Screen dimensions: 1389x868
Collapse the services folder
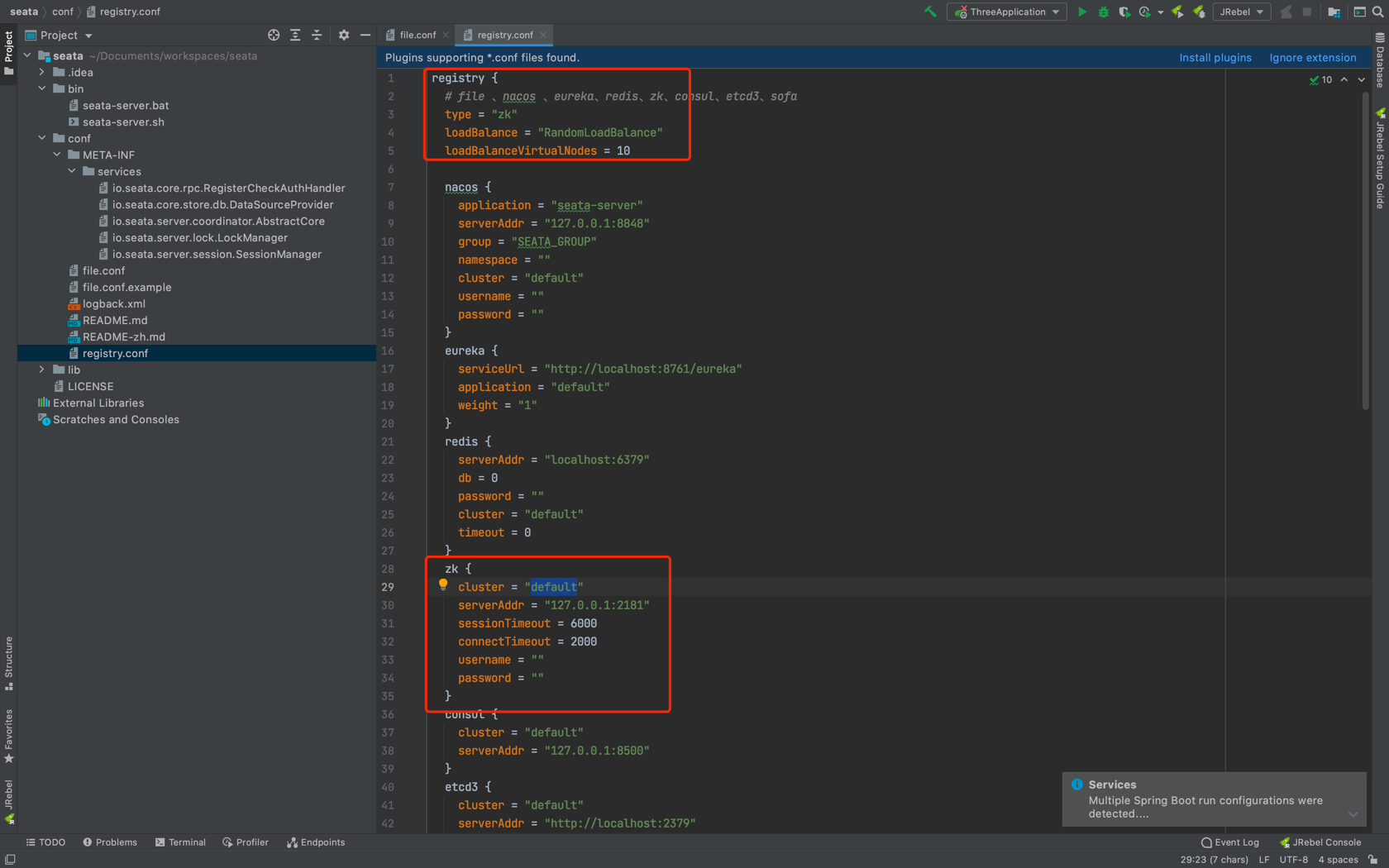tap(72, 171)
